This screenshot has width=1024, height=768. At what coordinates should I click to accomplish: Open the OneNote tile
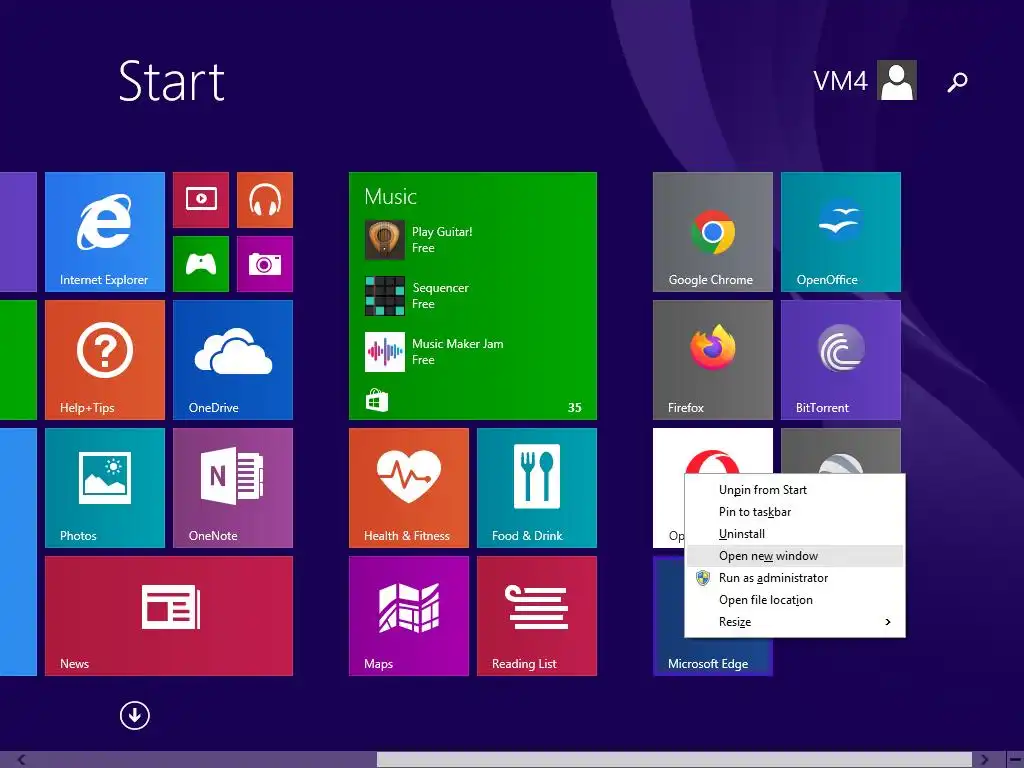click(x=232, y=488)
